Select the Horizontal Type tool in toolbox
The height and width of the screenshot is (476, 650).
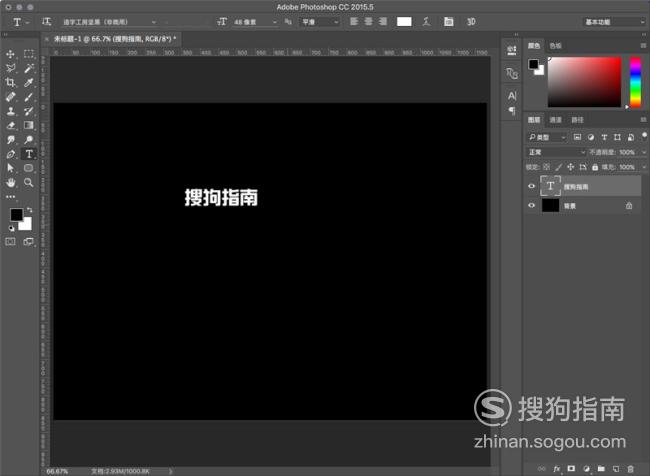click(x=29, y=154)
